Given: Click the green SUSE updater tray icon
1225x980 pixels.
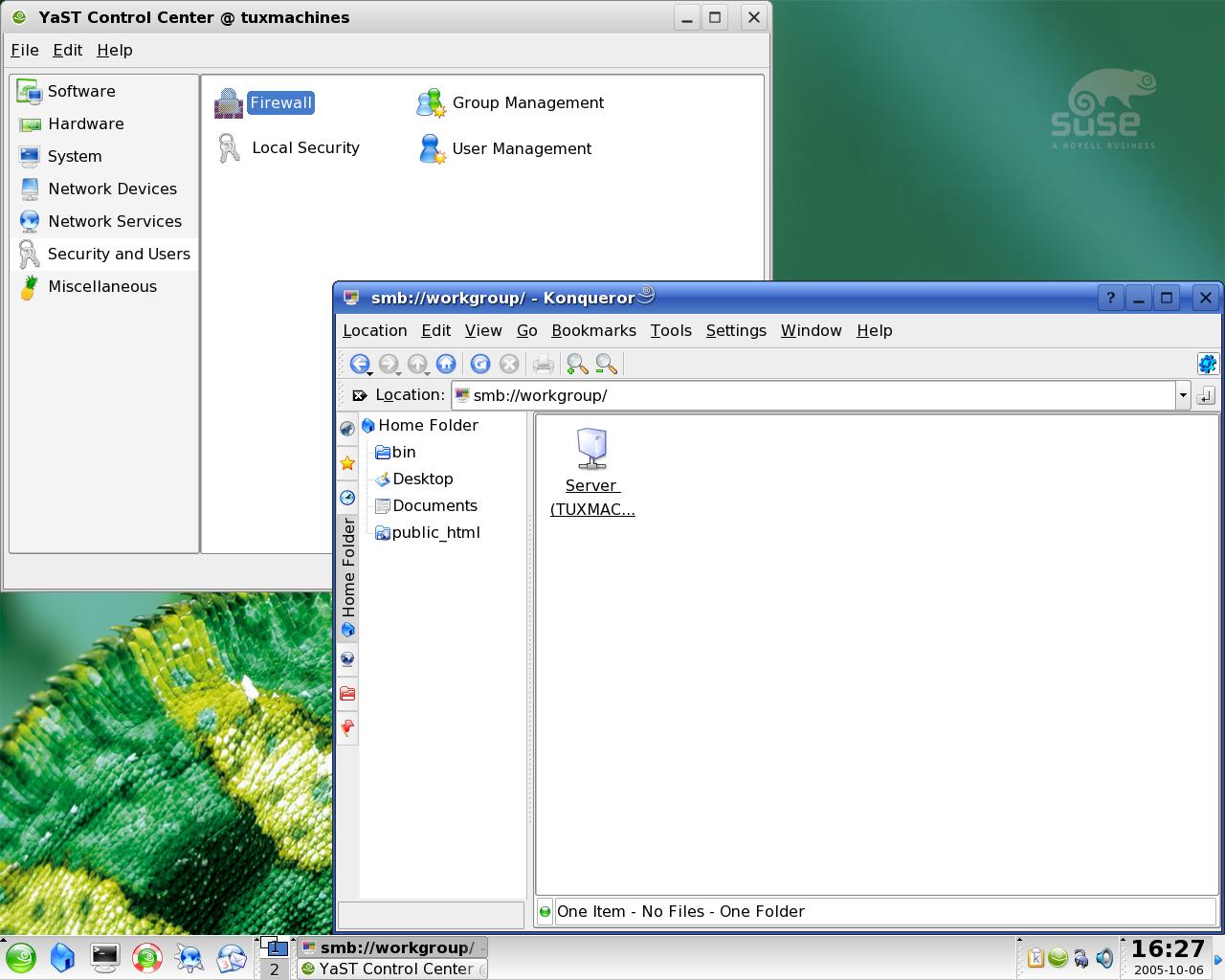Looking at the screenshot, I should tap(1058, 957).
